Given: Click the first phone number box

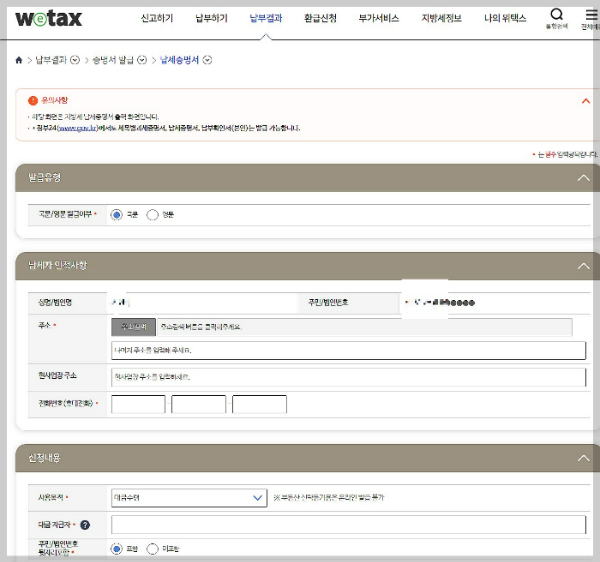Looking at the screenshot, I should click(x=138, y=404).
